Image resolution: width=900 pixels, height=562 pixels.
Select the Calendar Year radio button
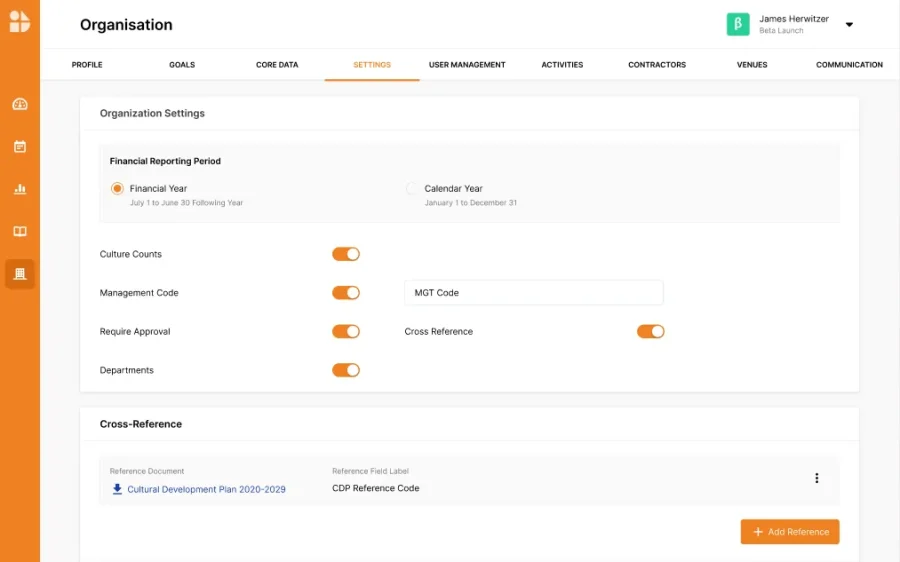pyautogui.click(x=412, y=188)
